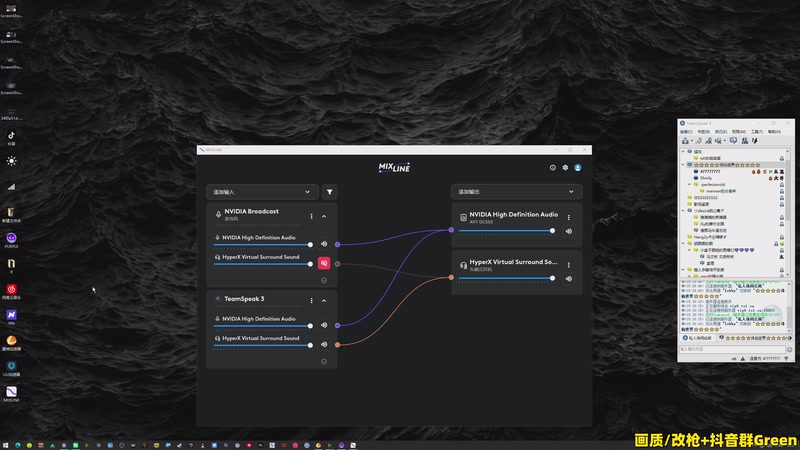Image resolution: width=800 pixels, height=450 pixels.
Task: Open emoji picker in TeamSpeak chat
Action: [x=790, y=349]
